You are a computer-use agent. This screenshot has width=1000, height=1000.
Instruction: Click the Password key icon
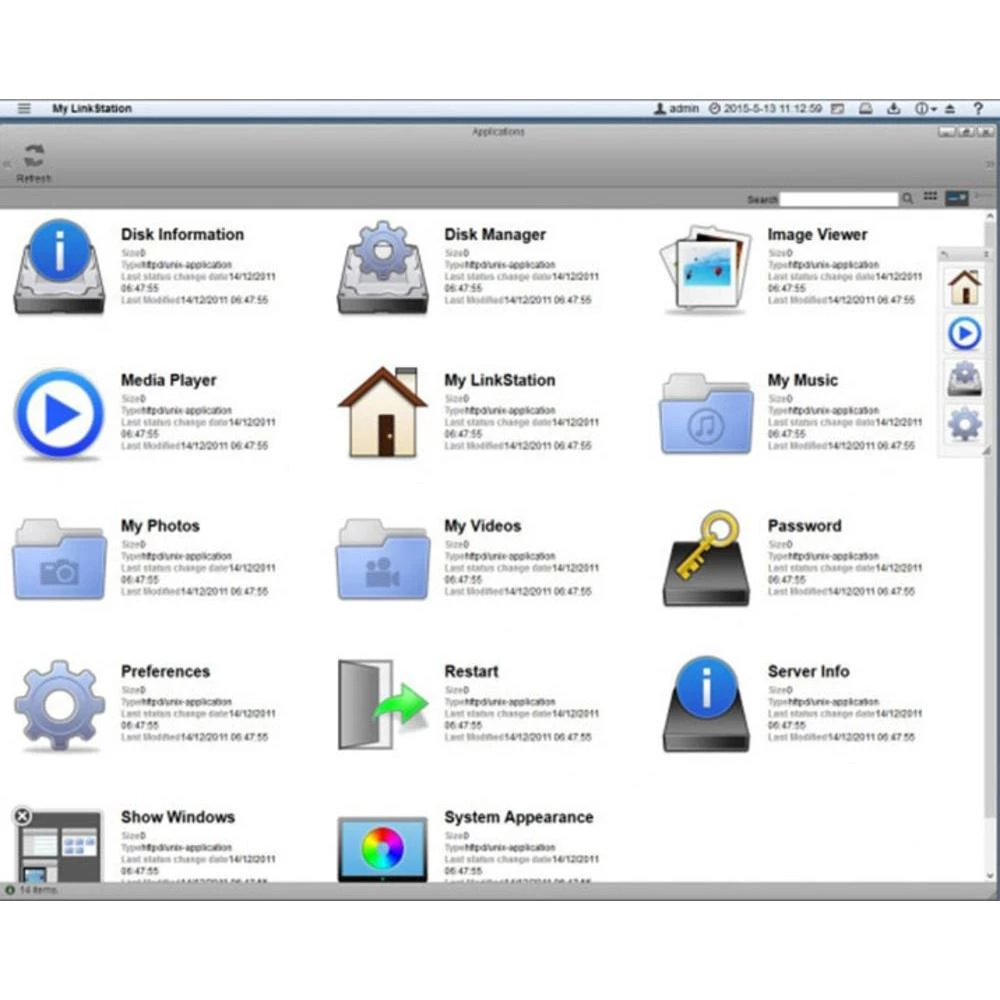pyautogui.click(x=705, y=558)
